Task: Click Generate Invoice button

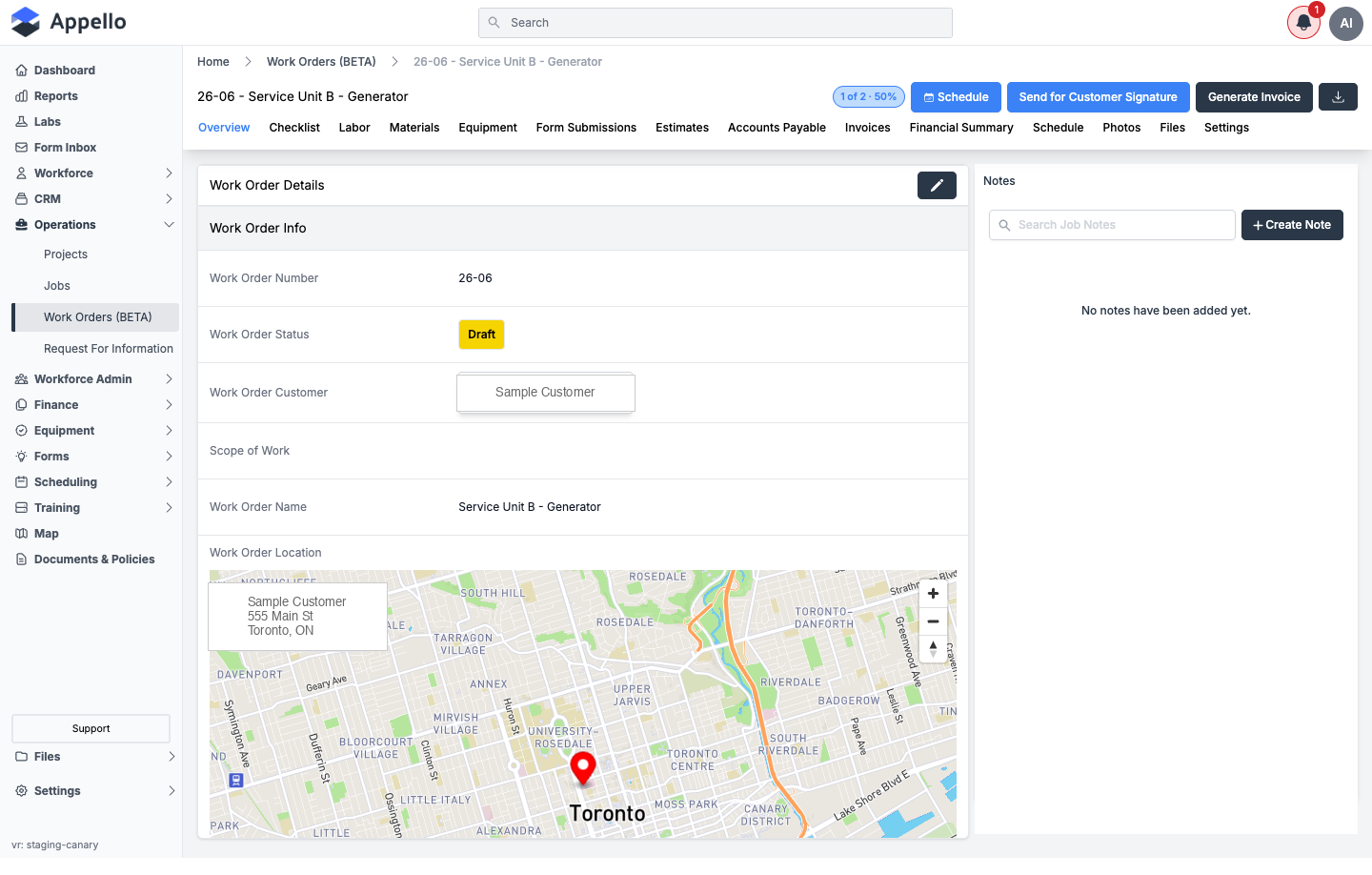Action: pos(1254,97)
